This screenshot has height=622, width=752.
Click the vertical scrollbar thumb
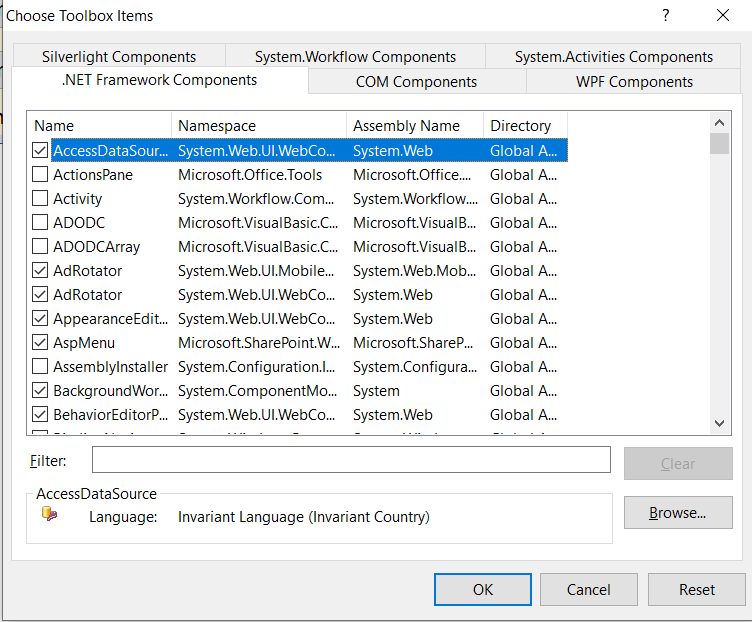pos(719,143)
